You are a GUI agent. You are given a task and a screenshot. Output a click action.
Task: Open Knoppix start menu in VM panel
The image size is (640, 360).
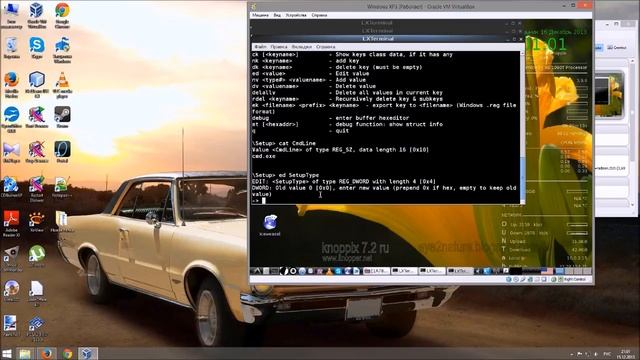[x=258, y=271]
